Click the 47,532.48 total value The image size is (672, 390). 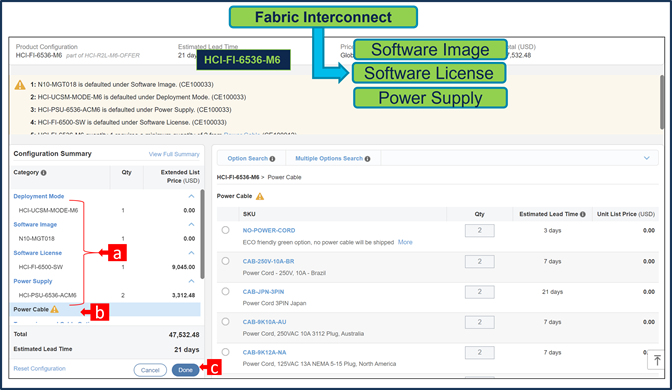click(184, 335)
